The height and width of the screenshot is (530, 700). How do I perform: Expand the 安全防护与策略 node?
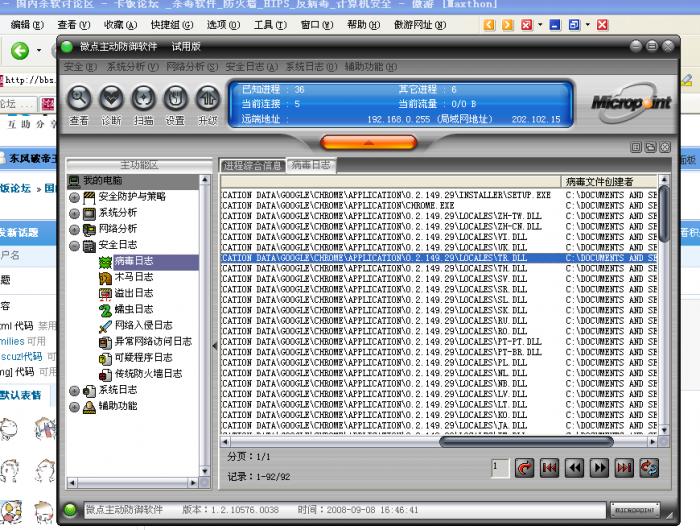tap(75, 197)
